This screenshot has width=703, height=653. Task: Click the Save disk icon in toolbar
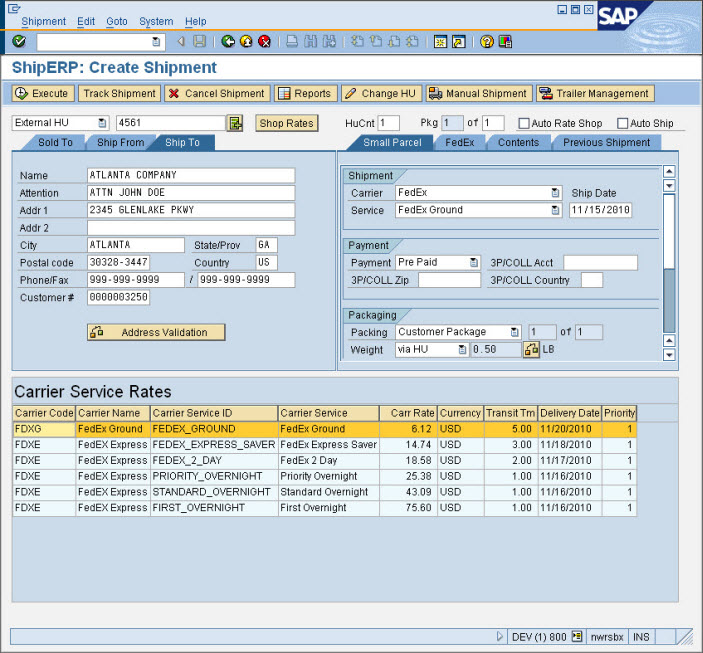click(x=200, y=42)
